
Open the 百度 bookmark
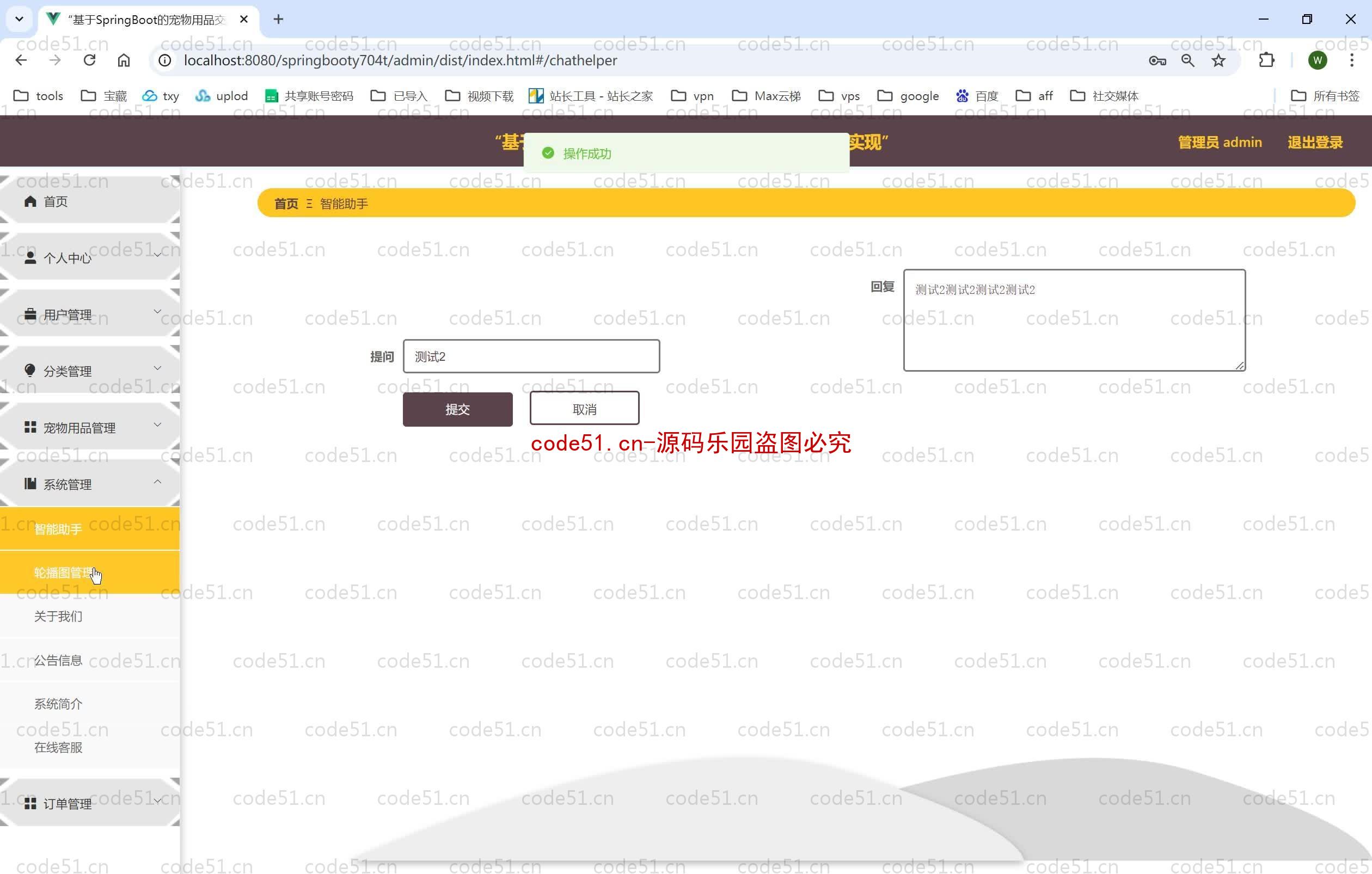point(977,96)
